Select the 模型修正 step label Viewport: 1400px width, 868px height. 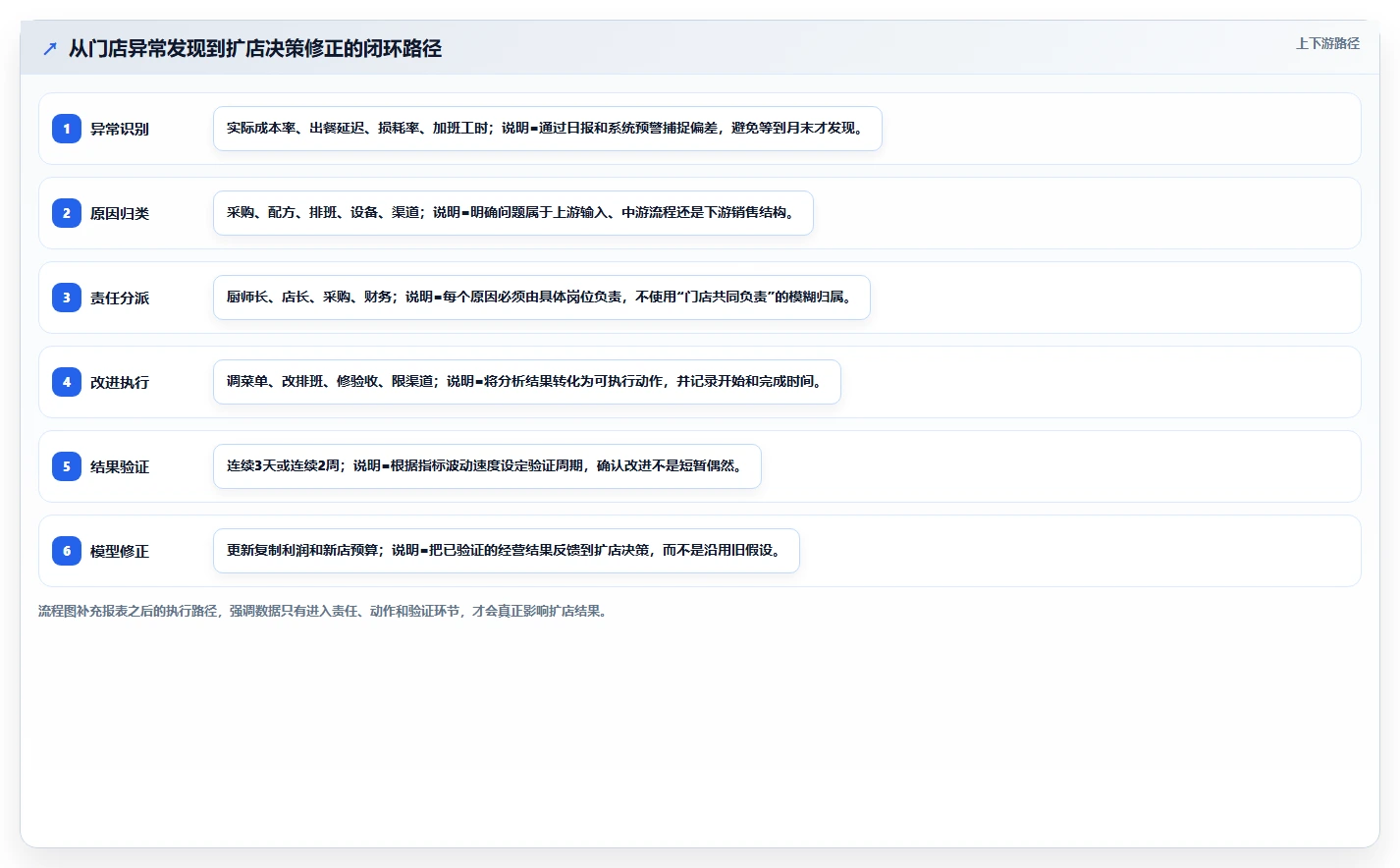(120, 551)
